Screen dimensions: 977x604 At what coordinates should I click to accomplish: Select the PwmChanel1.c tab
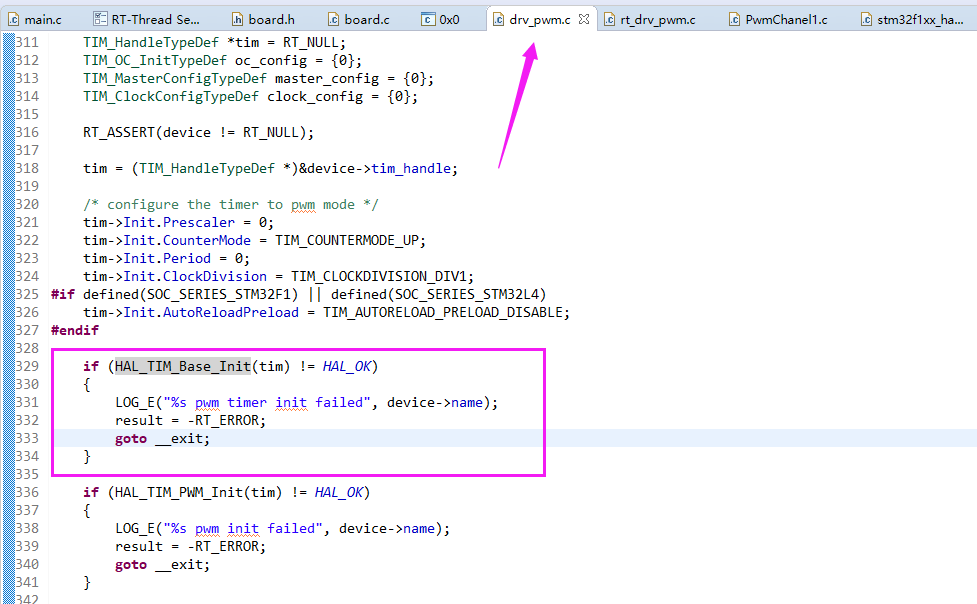pyautogui.click(x=786, y=19)
